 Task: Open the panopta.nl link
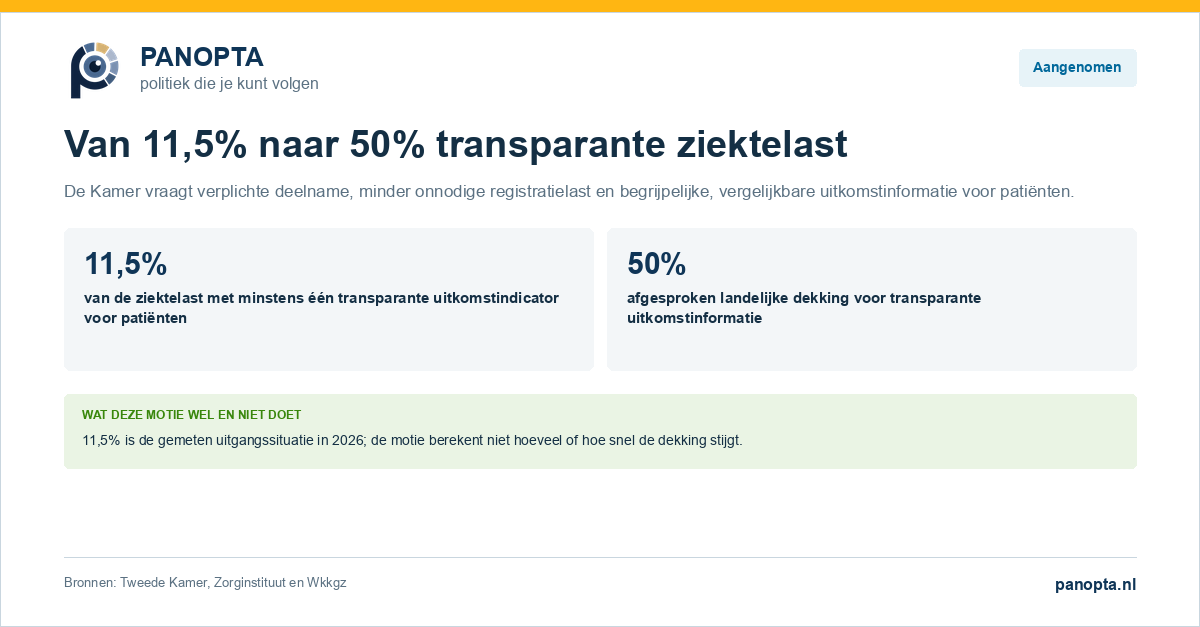click(x=1095, y=584)
